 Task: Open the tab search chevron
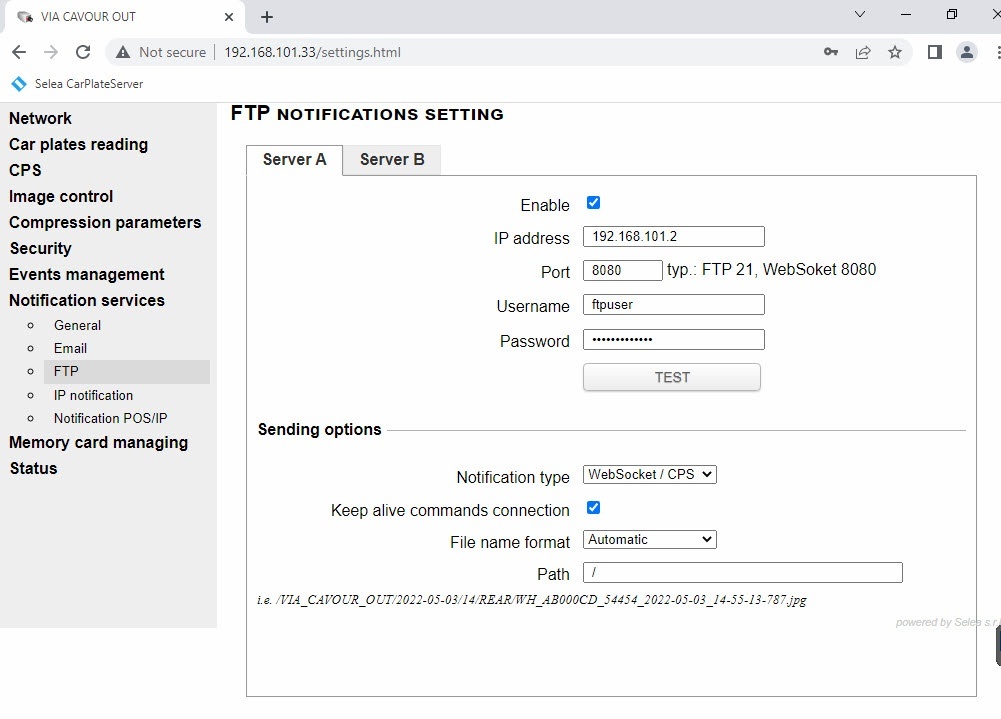tap(861, 15)
